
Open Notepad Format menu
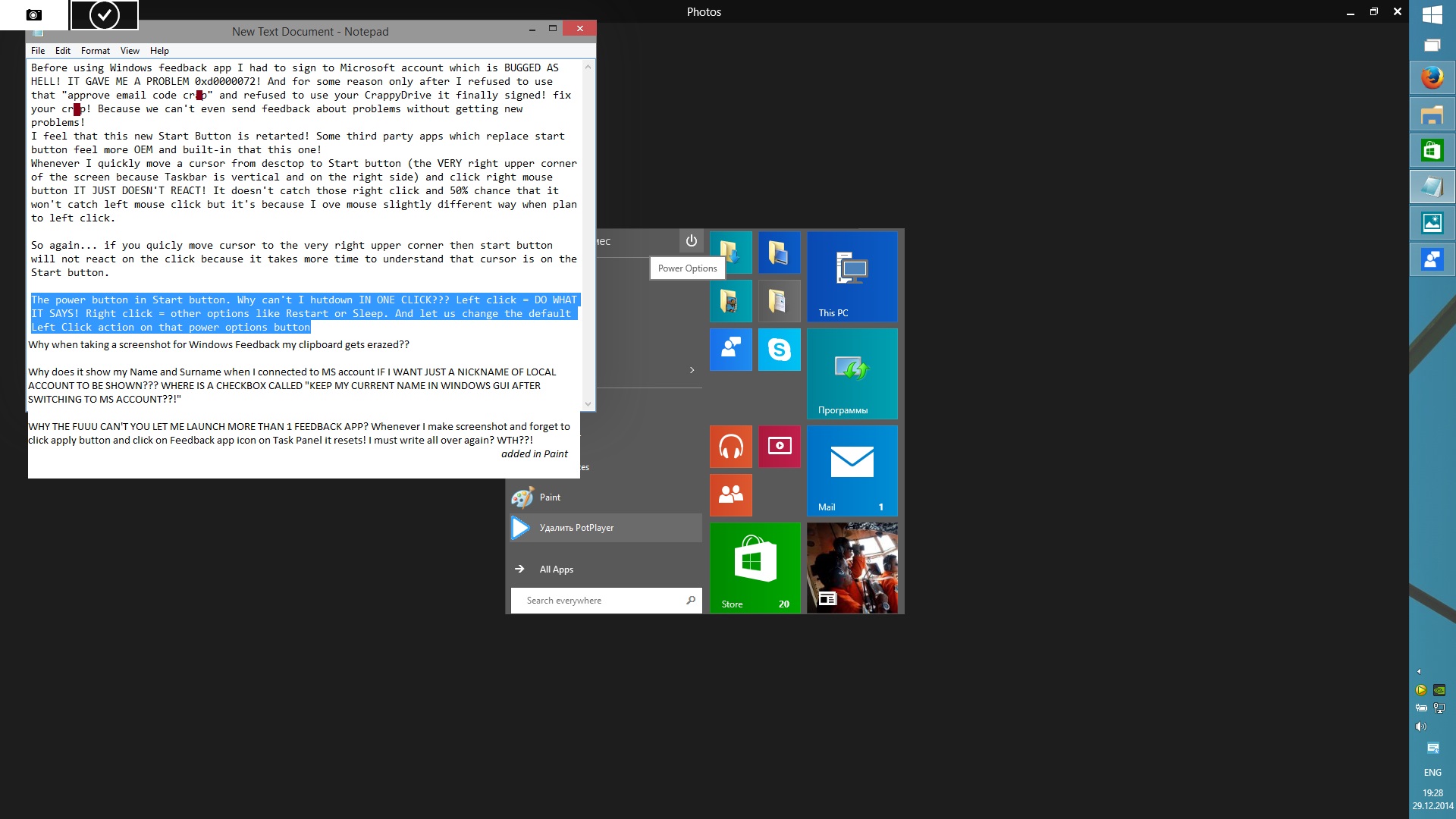tap(96, 51)
